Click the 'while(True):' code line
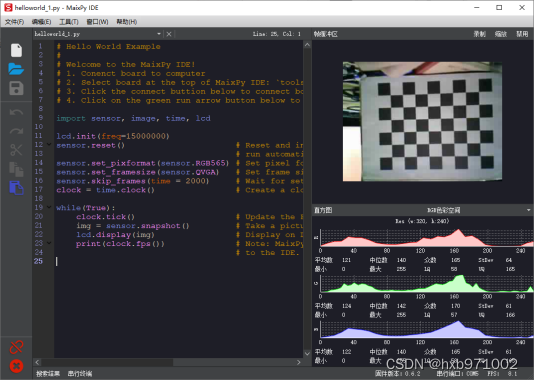Screen dimensions: 534x380 [x=85, y=208]
